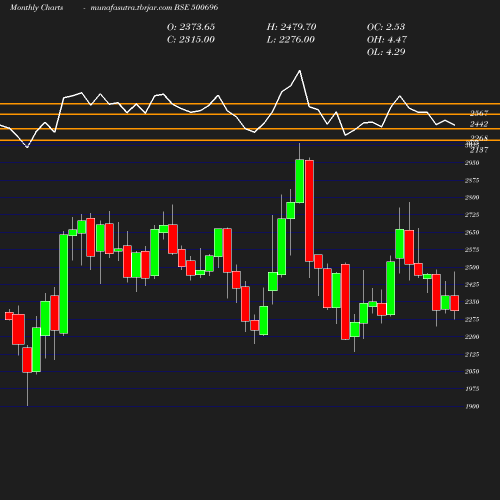Click the 2275 price axis label

point(472,319)
